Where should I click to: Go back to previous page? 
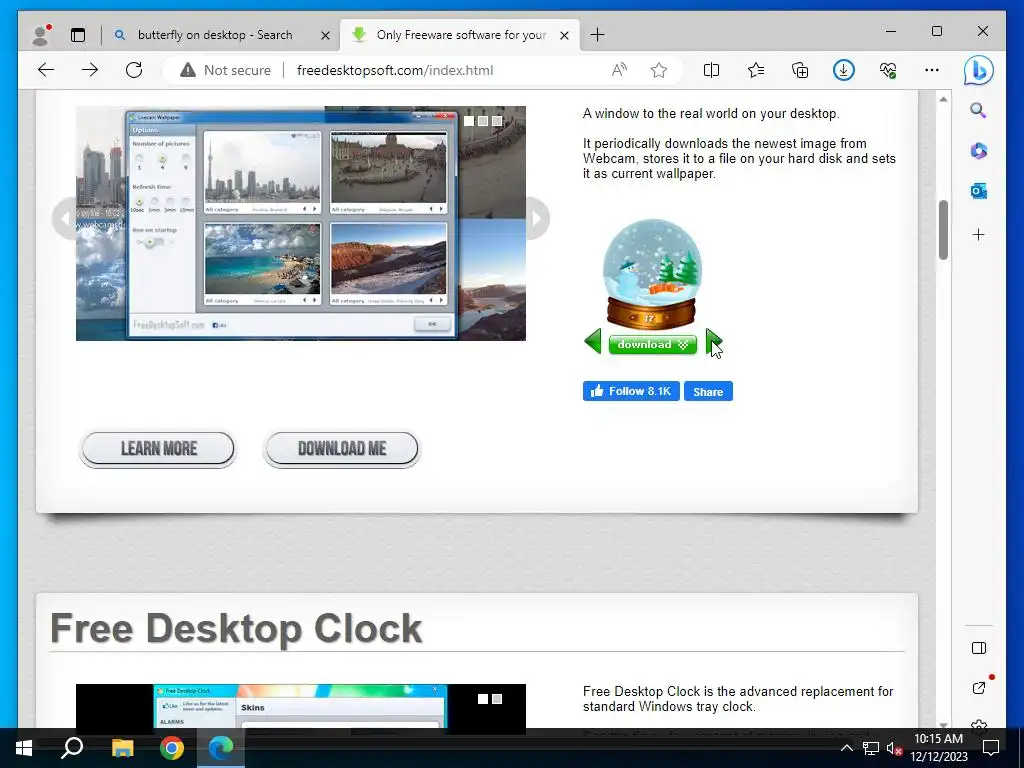click(46, 70)
